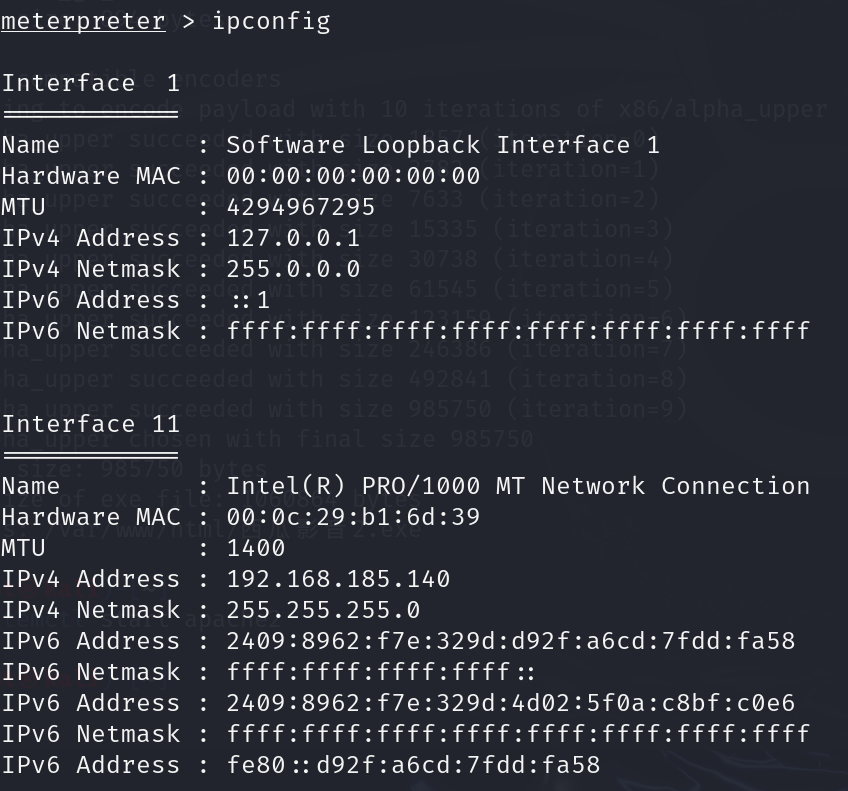Click the loopback IPv6 address ::1
Viewport: 848px width, 791px height.
click(x=249, y=300)
